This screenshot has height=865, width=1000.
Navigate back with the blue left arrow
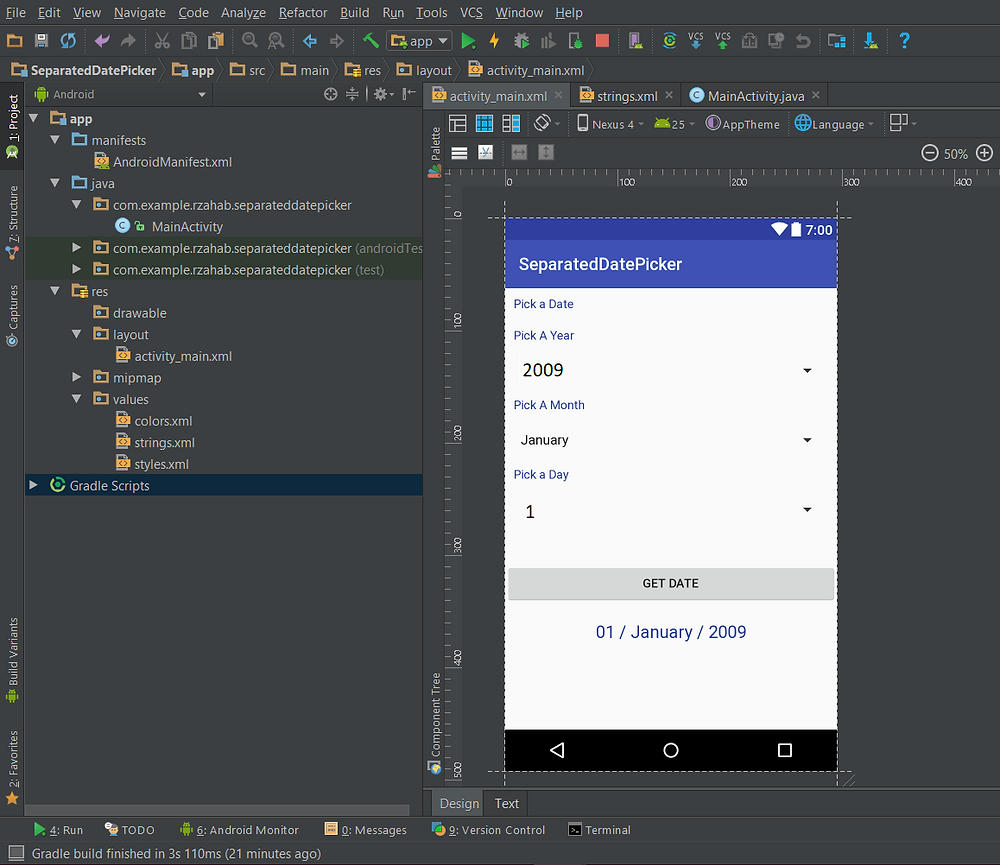pyautogui.click(x=310, y=41)
